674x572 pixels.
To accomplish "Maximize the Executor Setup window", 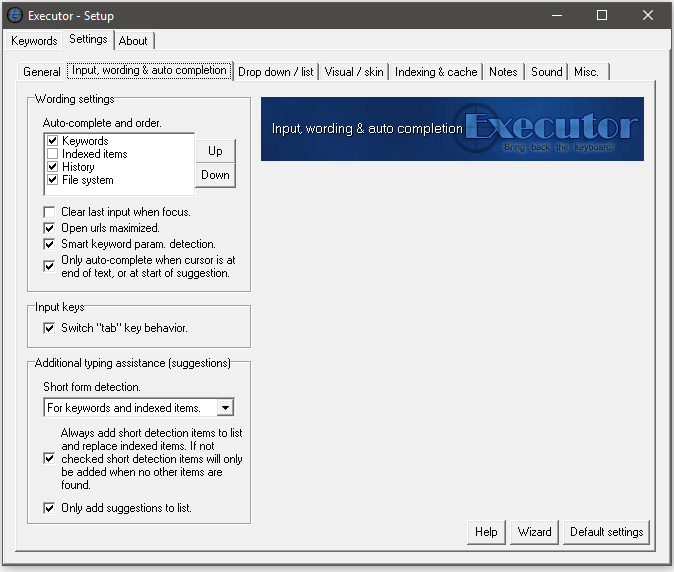I will 602,15.
